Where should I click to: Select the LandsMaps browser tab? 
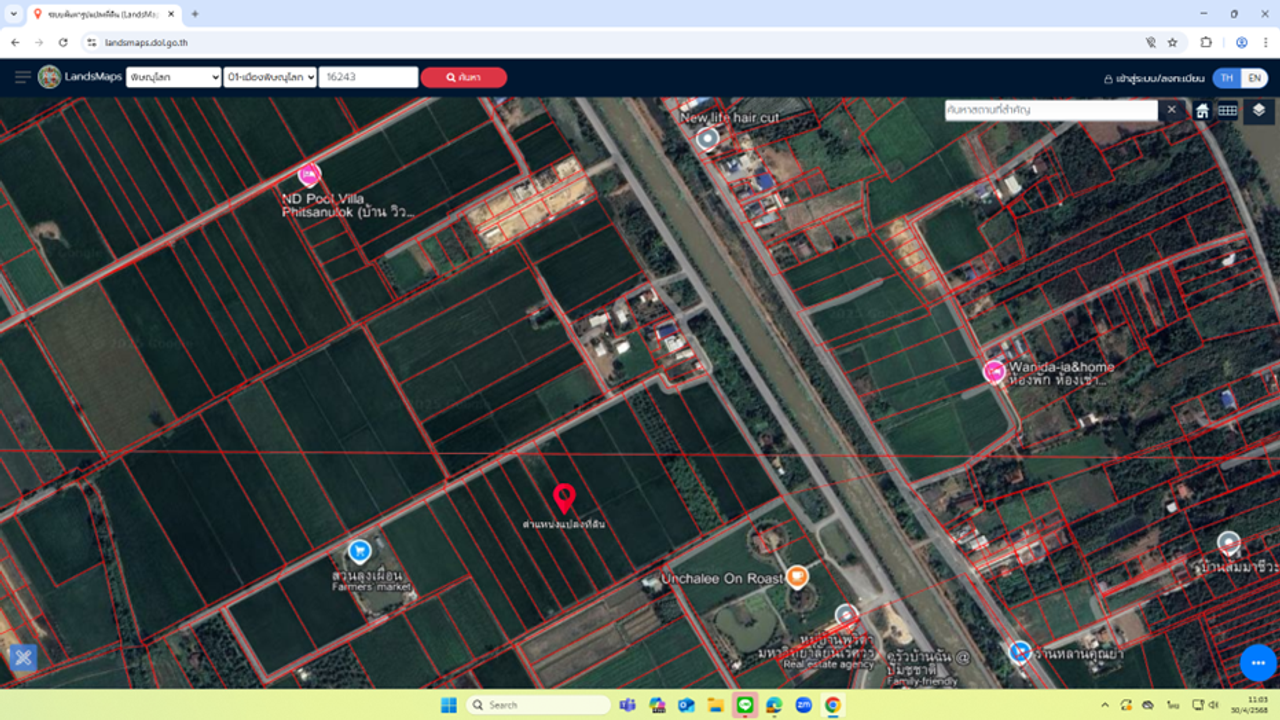point(100,14)
